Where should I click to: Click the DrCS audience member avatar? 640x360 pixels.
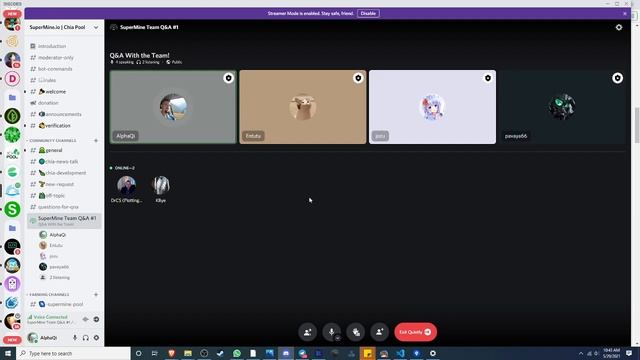(x=127, y=185)
